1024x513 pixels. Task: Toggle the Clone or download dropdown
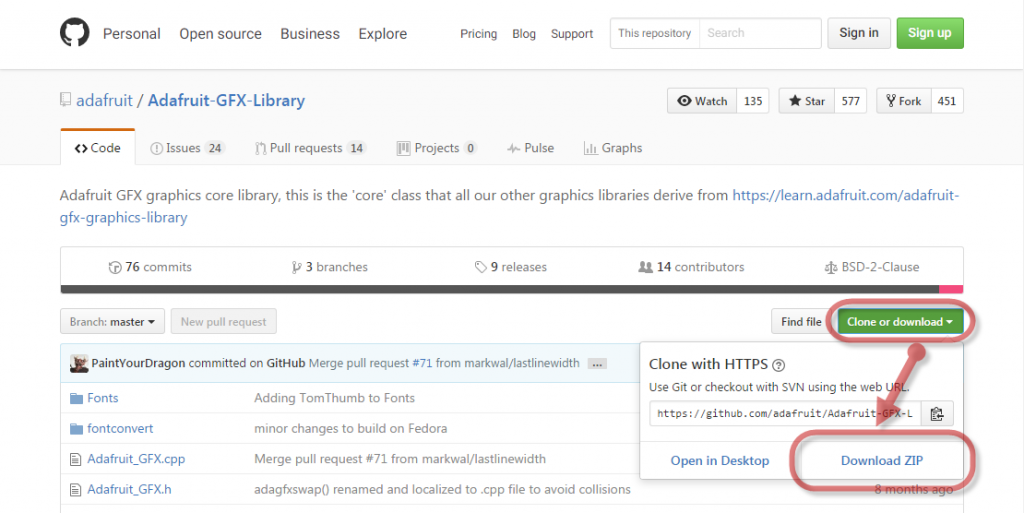click(x=900, y=322)
